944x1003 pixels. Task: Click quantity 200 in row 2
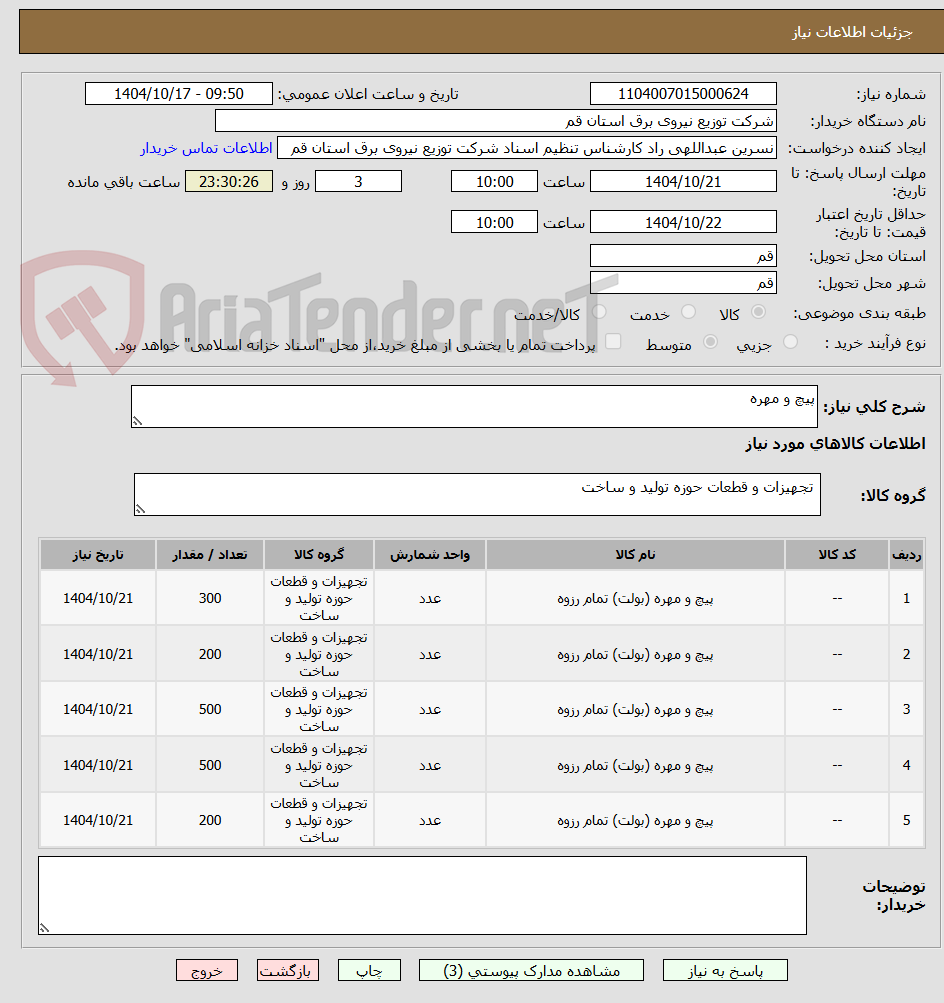point(210,654)
